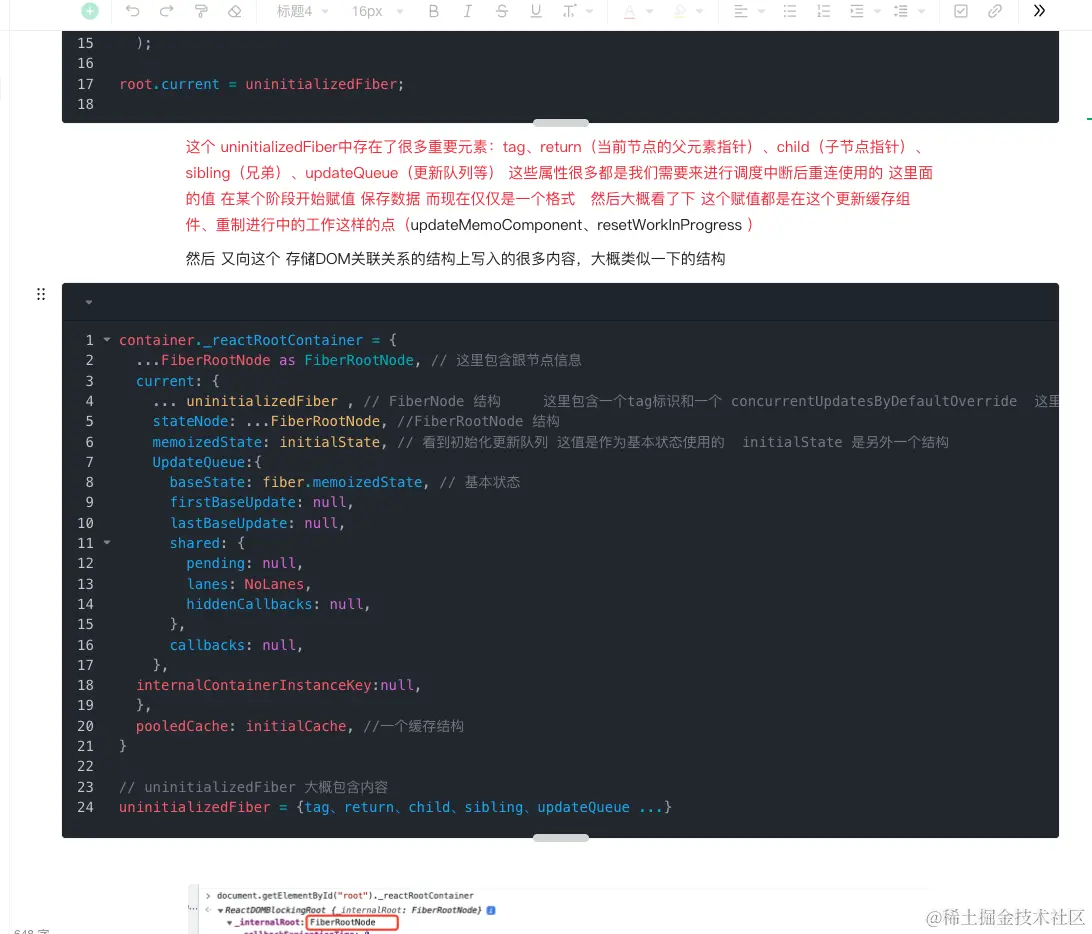The height and width of the screenshot is (934, 1092).
Task: Click the red paragraph mentioning updateMemoComponent
Action: (559, 186)
